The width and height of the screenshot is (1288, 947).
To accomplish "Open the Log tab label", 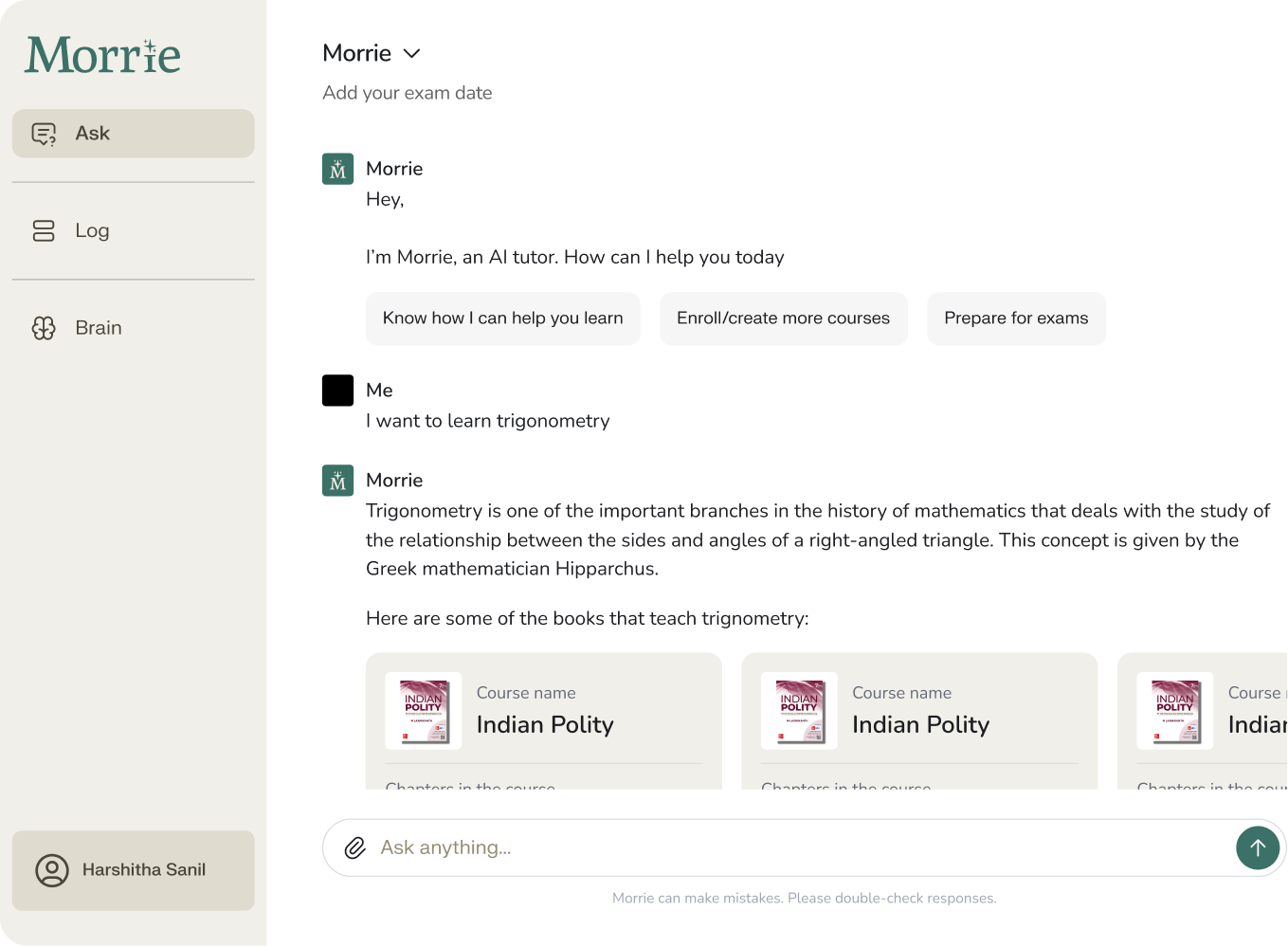I will pyautogui.click(x=92, y=230).
